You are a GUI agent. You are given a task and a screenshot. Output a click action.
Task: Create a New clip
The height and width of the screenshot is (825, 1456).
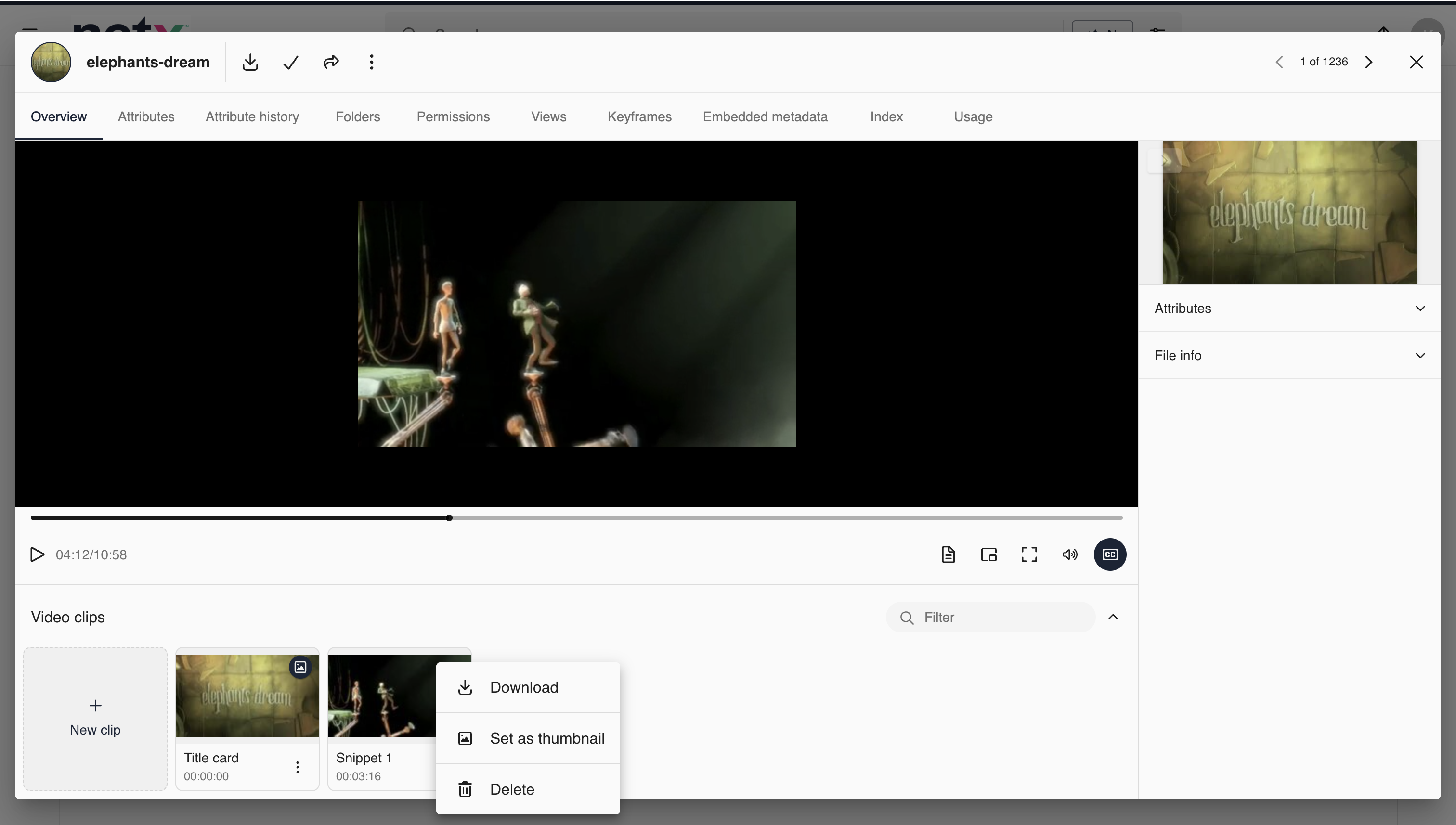pos(95,719)
